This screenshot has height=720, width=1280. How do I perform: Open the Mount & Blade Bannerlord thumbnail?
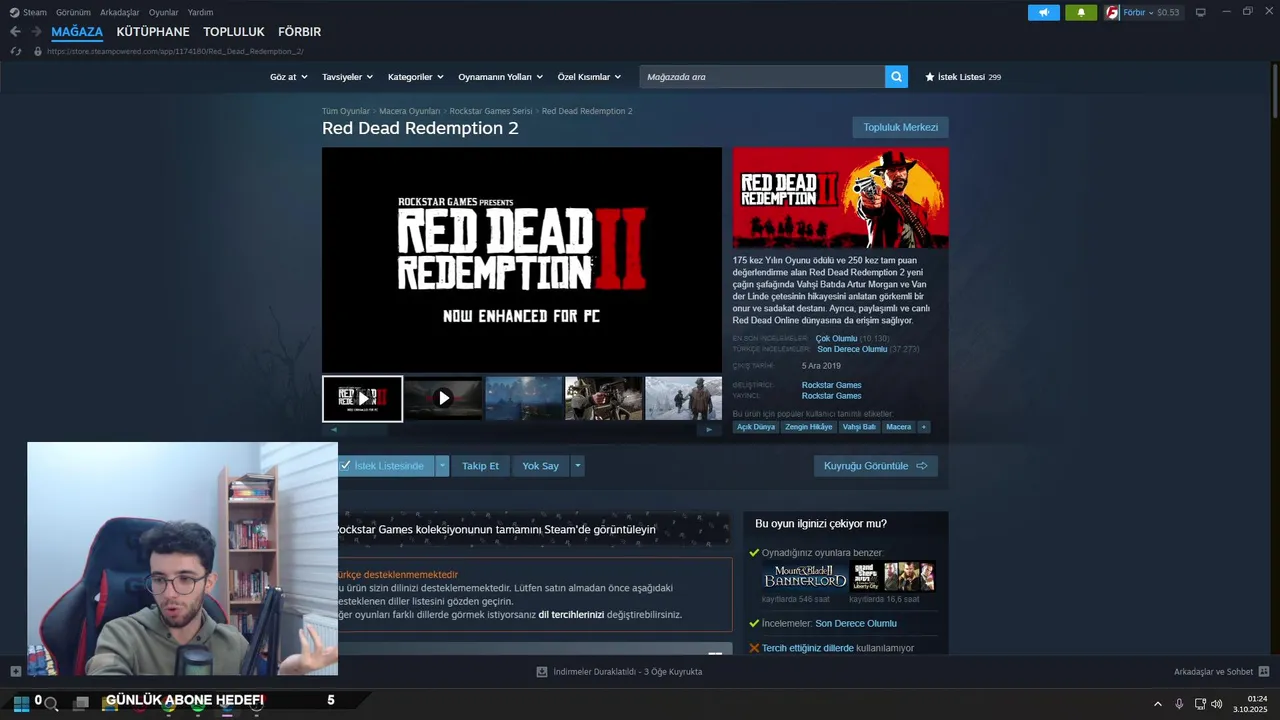tap(804, 577)
